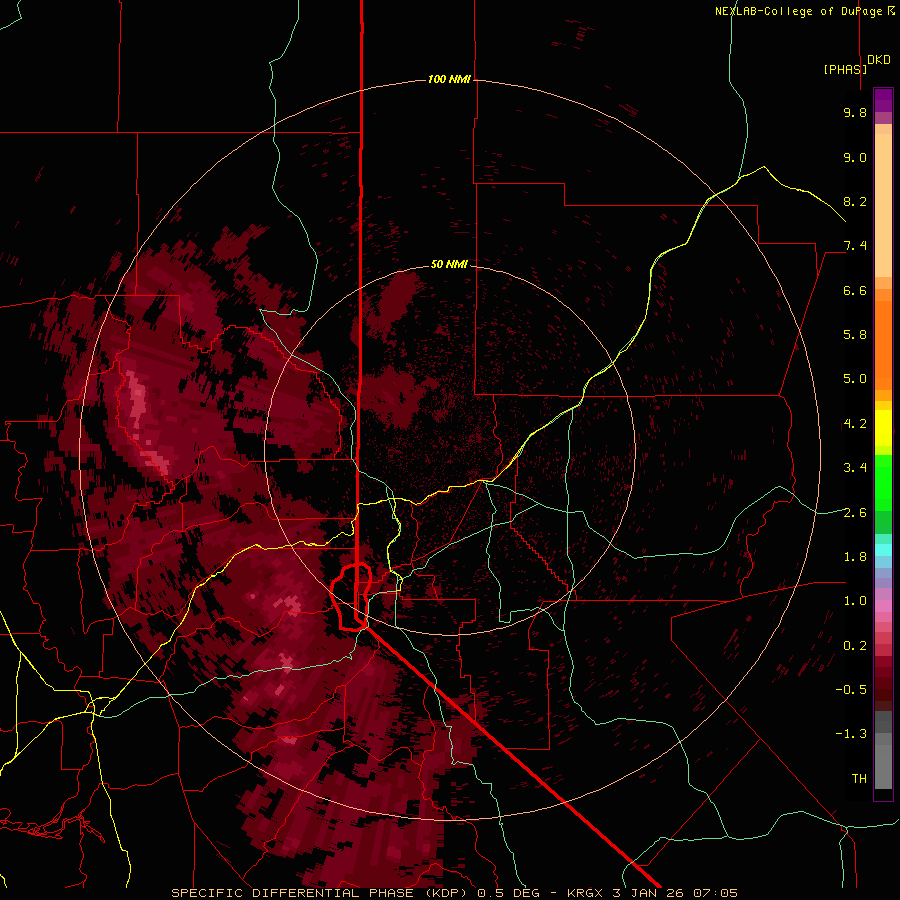Viewport: 900px width, 900px height.
Task: Click the -0.5 value on the color scale
Action: click(x=851, y=690)
